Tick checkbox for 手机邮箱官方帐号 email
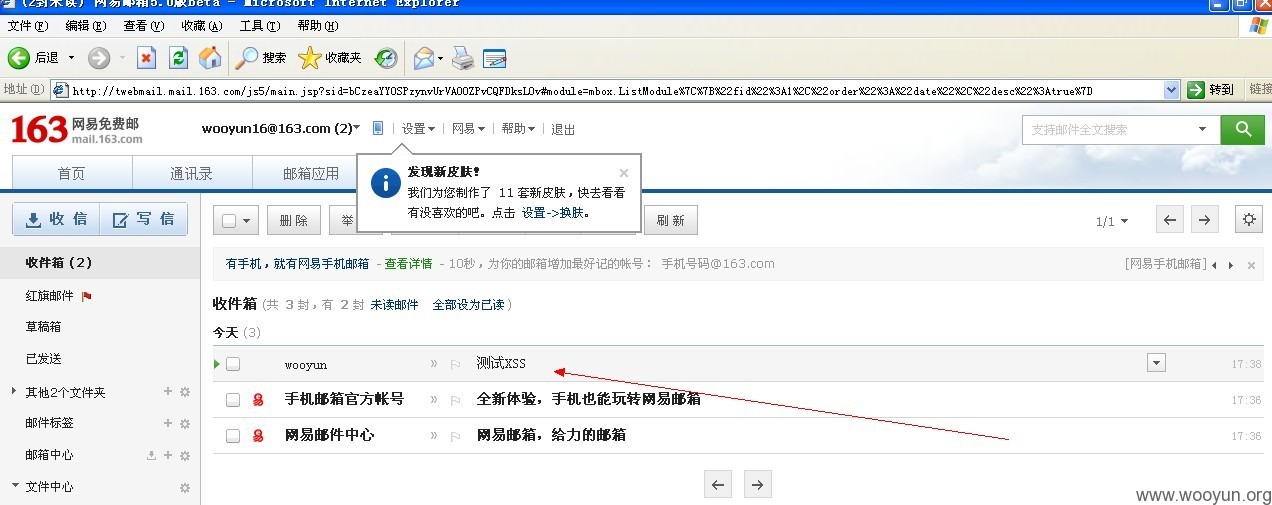Image resolution: width=1272 pixels, height=505 pixels. pyautogui.click(x=233, y=399)
